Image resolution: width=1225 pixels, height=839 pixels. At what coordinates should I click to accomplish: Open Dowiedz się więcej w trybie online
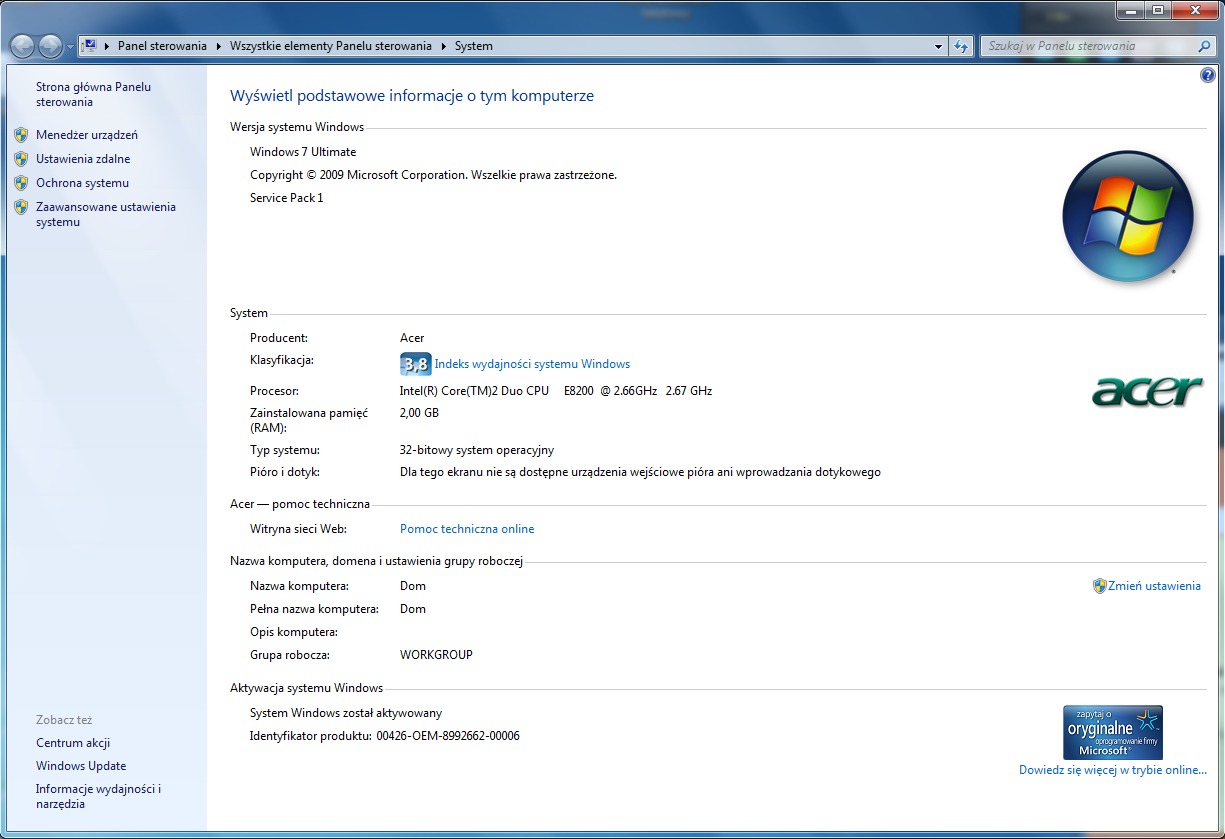1113,770
